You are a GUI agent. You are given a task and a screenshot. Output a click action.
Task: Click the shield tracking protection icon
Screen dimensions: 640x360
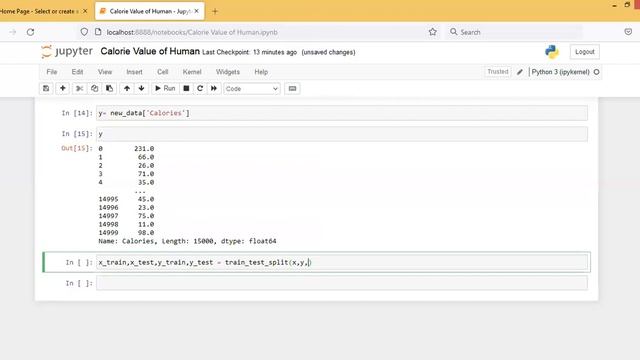click(84, 32)
